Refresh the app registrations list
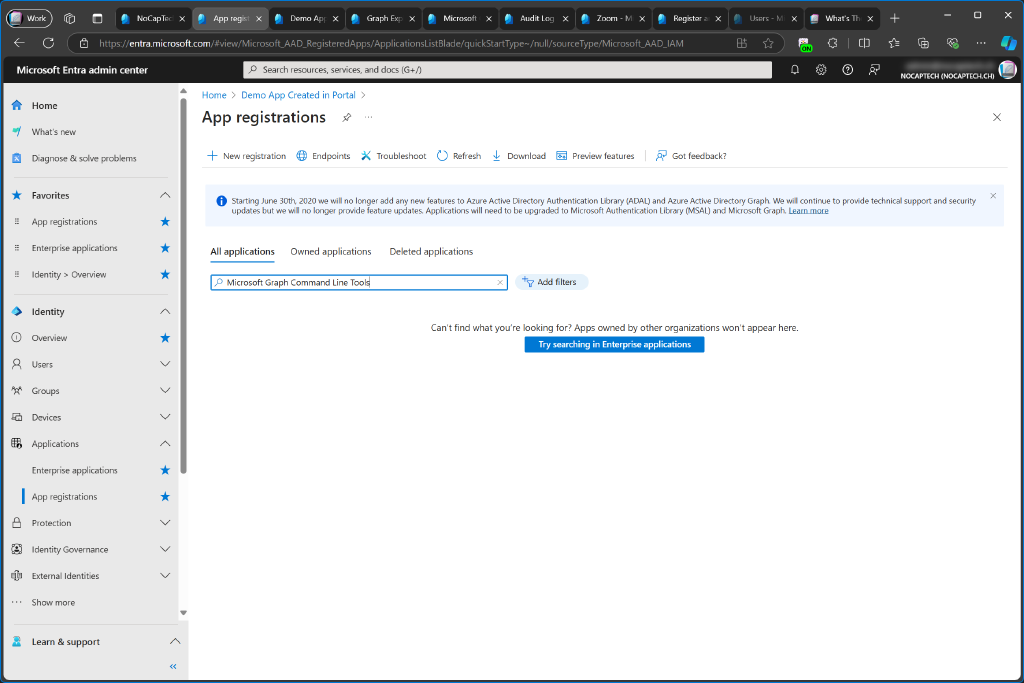 click(458, 156)
